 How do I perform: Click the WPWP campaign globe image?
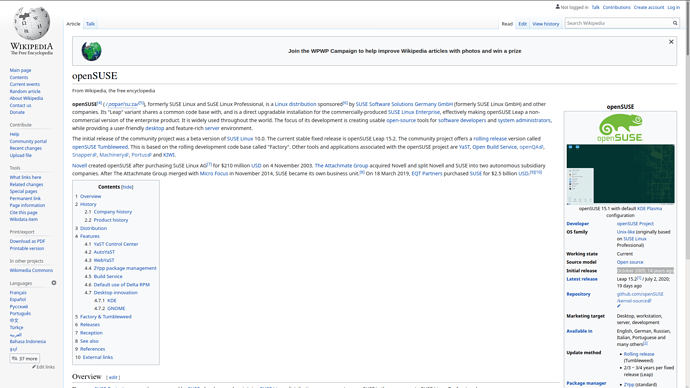pyautogui.click(x=92, y=51)
